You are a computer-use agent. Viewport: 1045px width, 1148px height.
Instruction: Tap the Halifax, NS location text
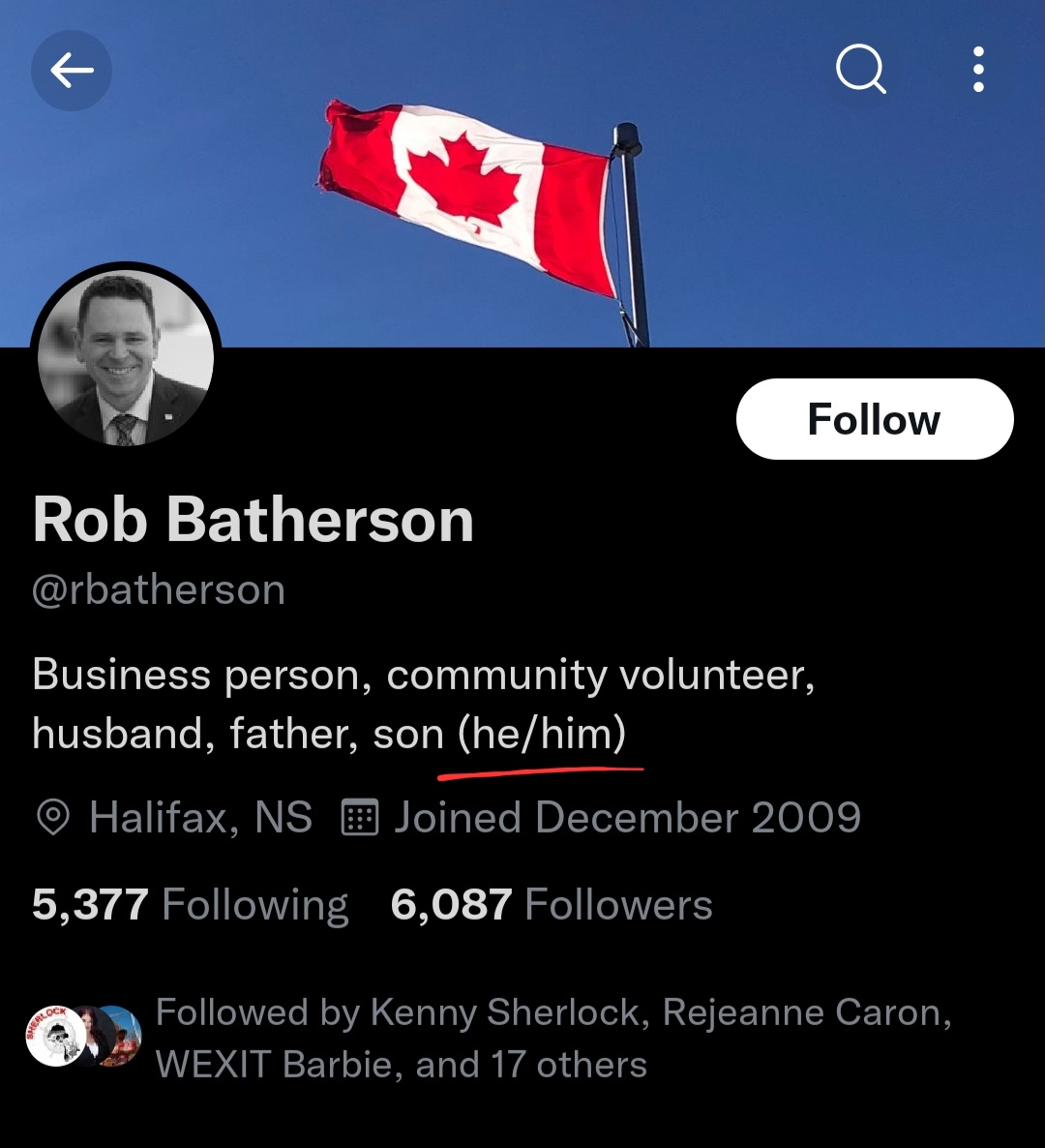tap(200, 817)
